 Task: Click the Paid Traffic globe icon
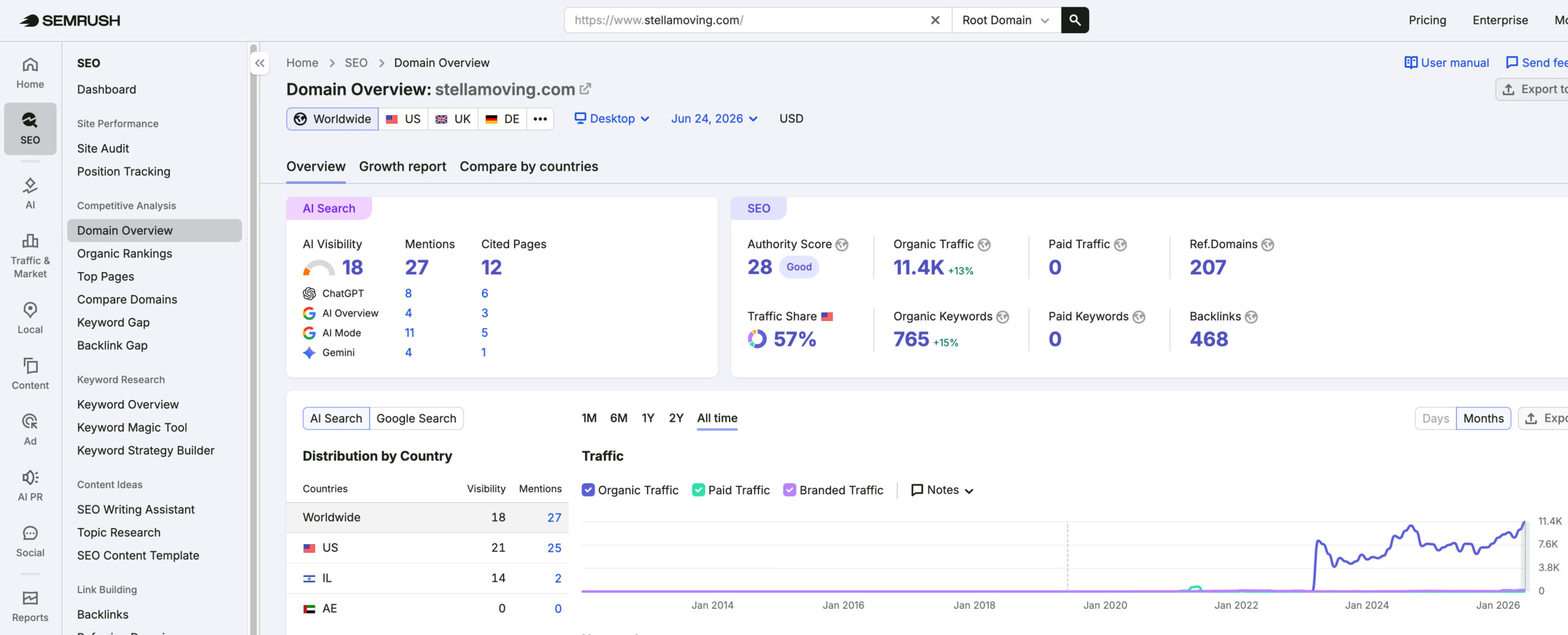pos(1120,245)
